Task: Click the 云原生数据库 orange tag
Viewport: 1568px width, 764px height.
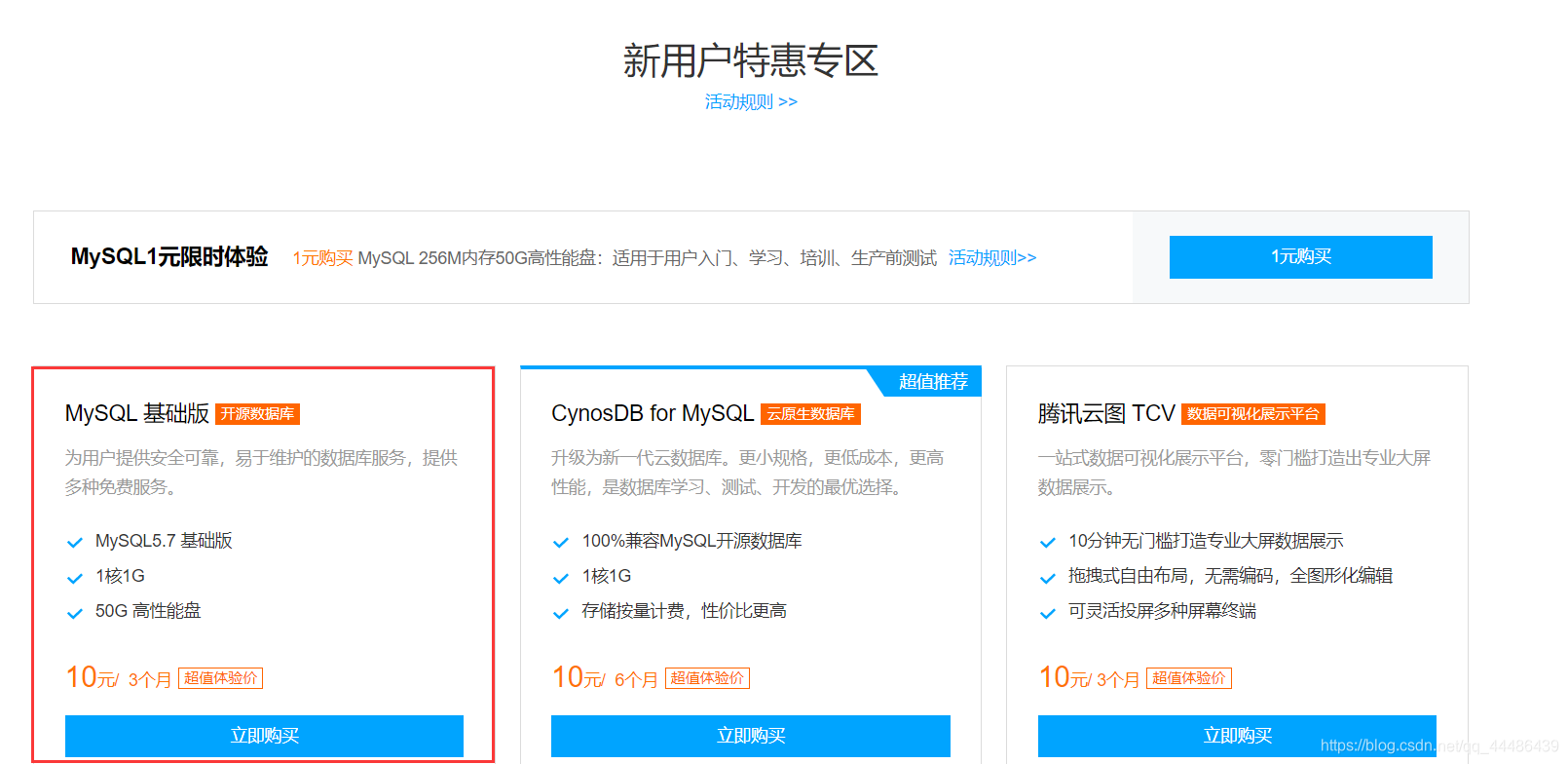Action: 810,414
